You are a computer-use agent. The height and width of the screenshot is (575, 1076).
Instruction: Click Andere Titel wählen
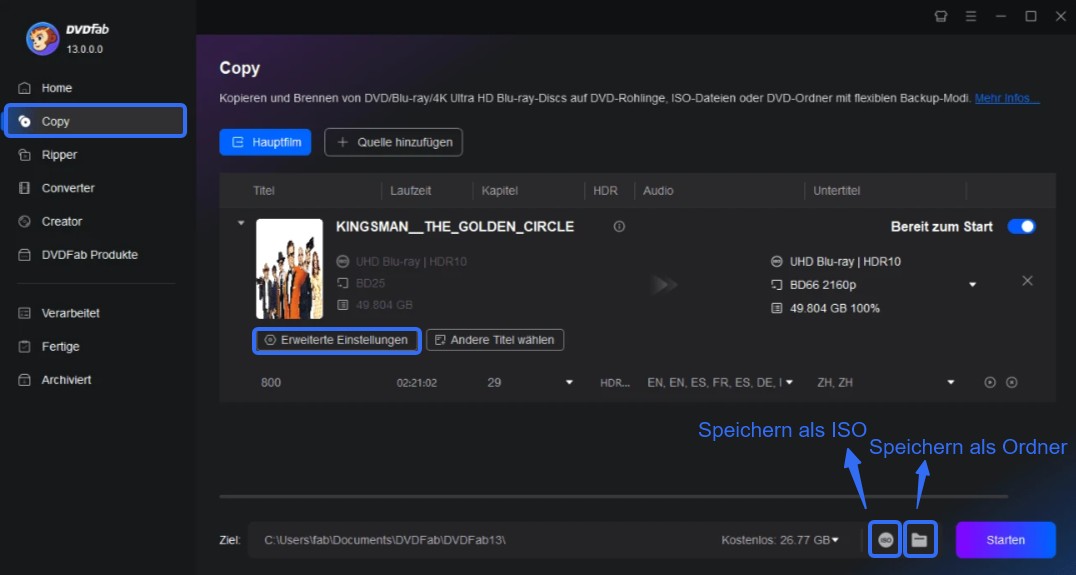pyautogui.click(x=495, y=340)
